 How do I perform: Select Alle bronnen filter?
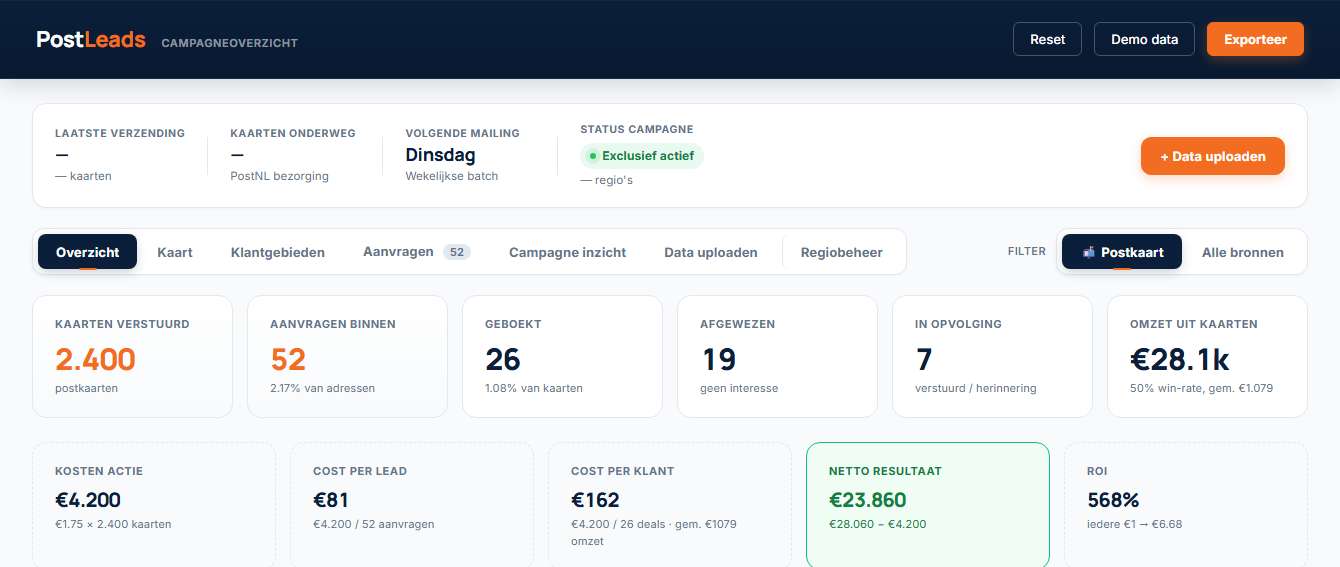(1243, 252)
